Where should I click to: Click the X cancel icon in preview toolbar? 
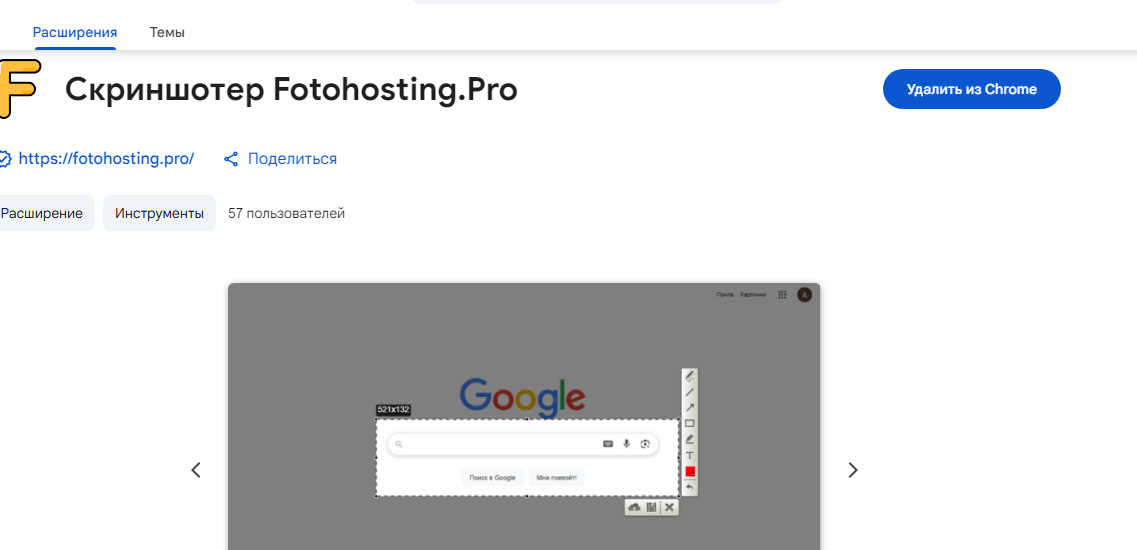[669, 507]
